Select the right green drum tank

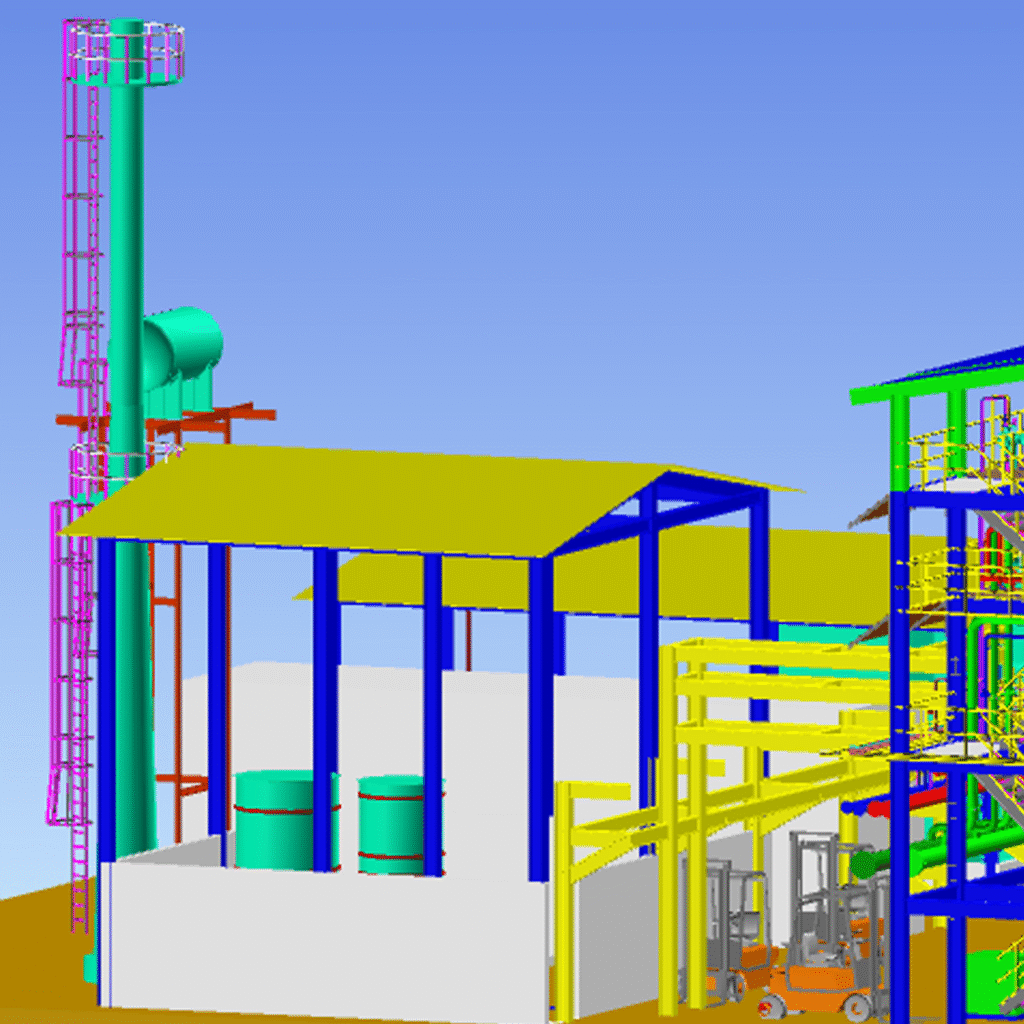tap(395, 825)
